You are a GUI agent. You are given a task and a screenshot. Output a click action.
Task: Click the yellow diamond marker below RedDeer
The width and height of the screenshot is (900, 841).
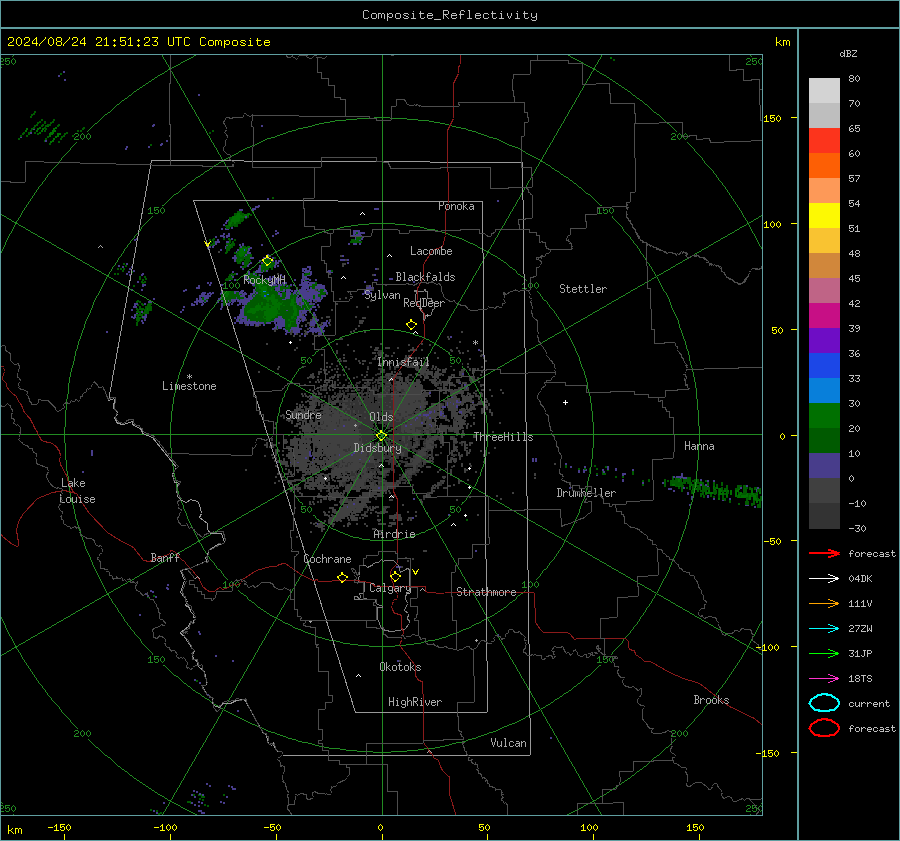[x=412, y=325]
